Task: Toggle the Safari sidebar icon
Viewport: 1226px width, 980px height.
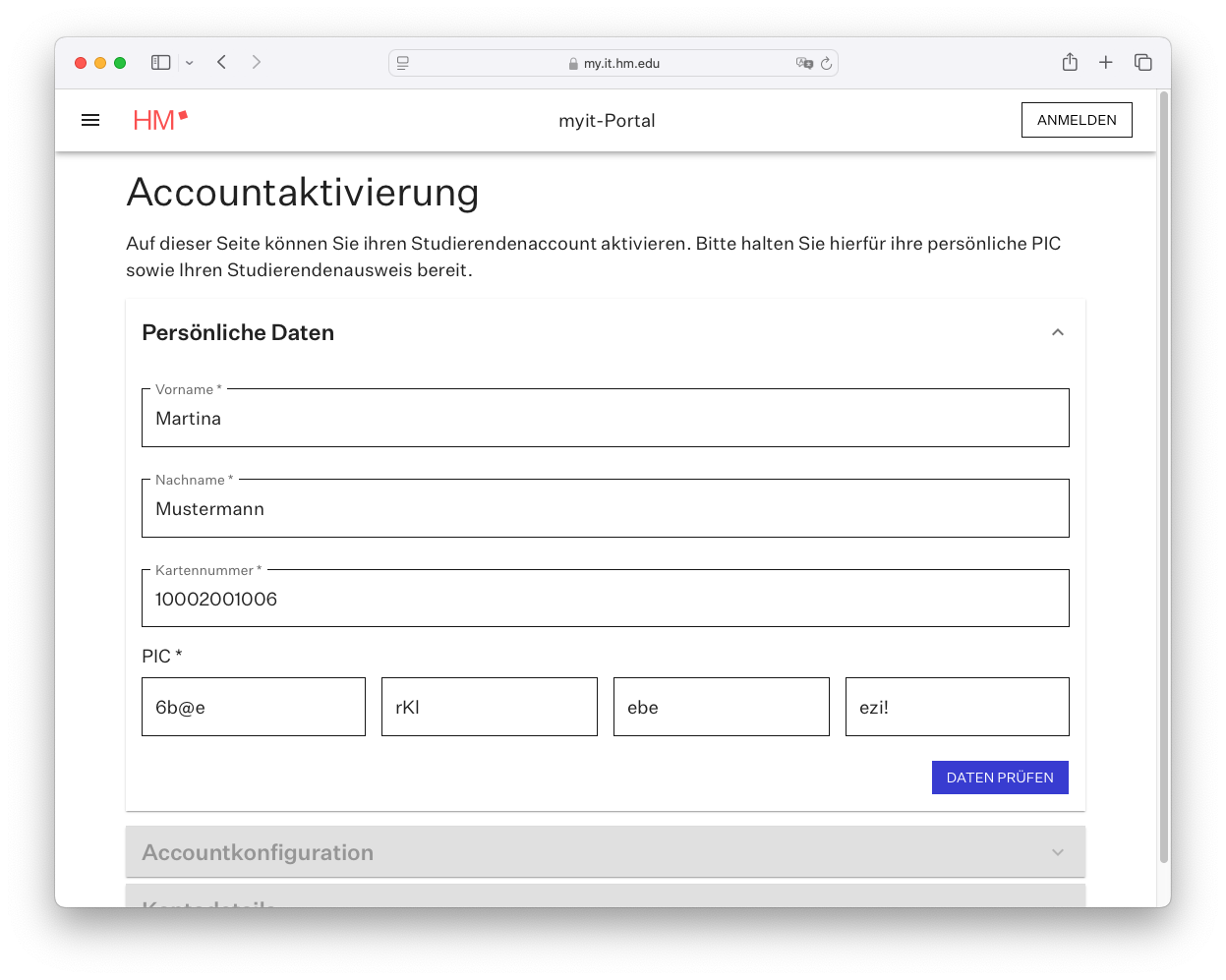Action: pos(160,63)
